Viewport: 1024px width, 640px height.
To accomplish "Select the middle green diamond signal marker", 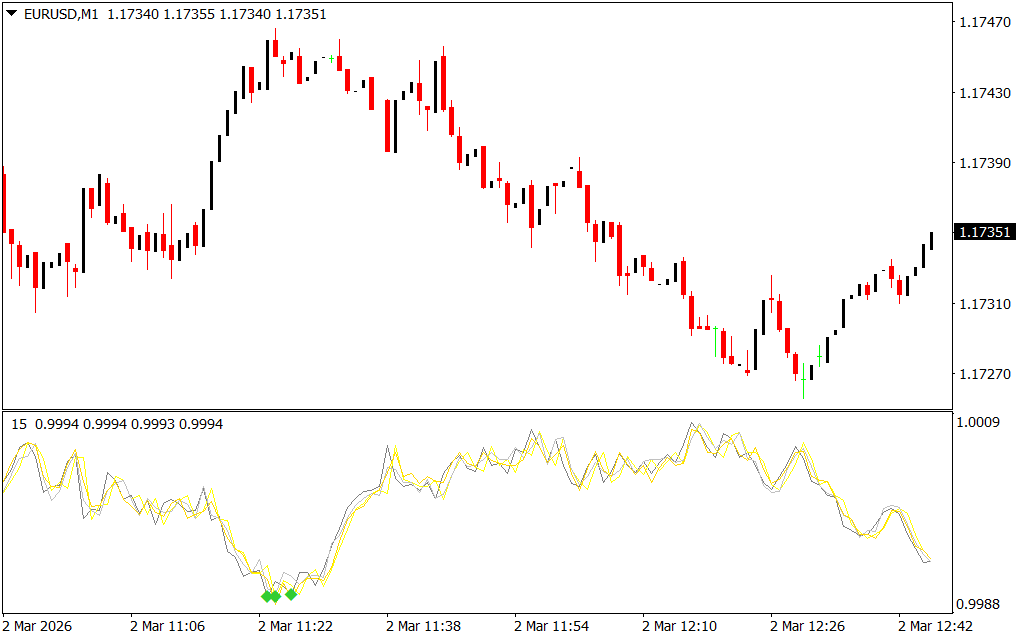I will (x=275, y=597).
